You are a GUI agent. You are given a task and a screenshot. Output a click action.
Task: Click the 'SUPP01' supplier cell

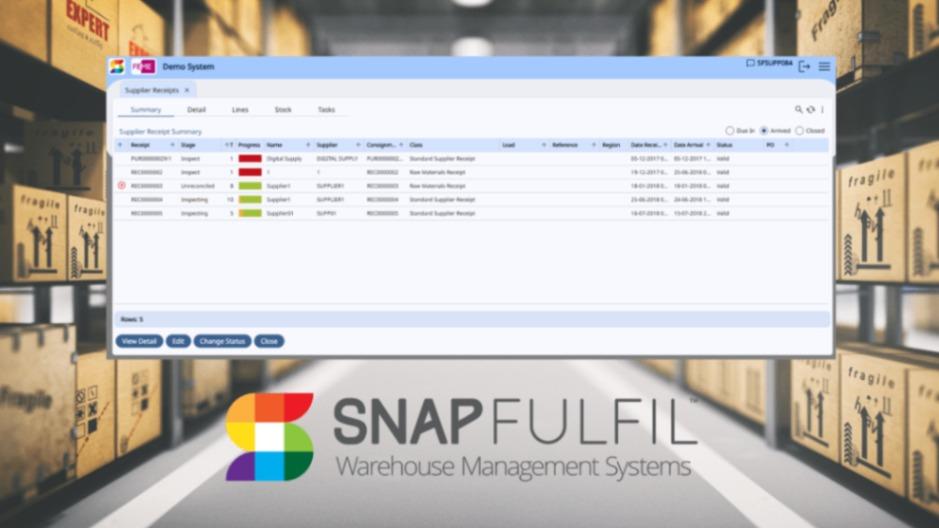coord(326,213)
